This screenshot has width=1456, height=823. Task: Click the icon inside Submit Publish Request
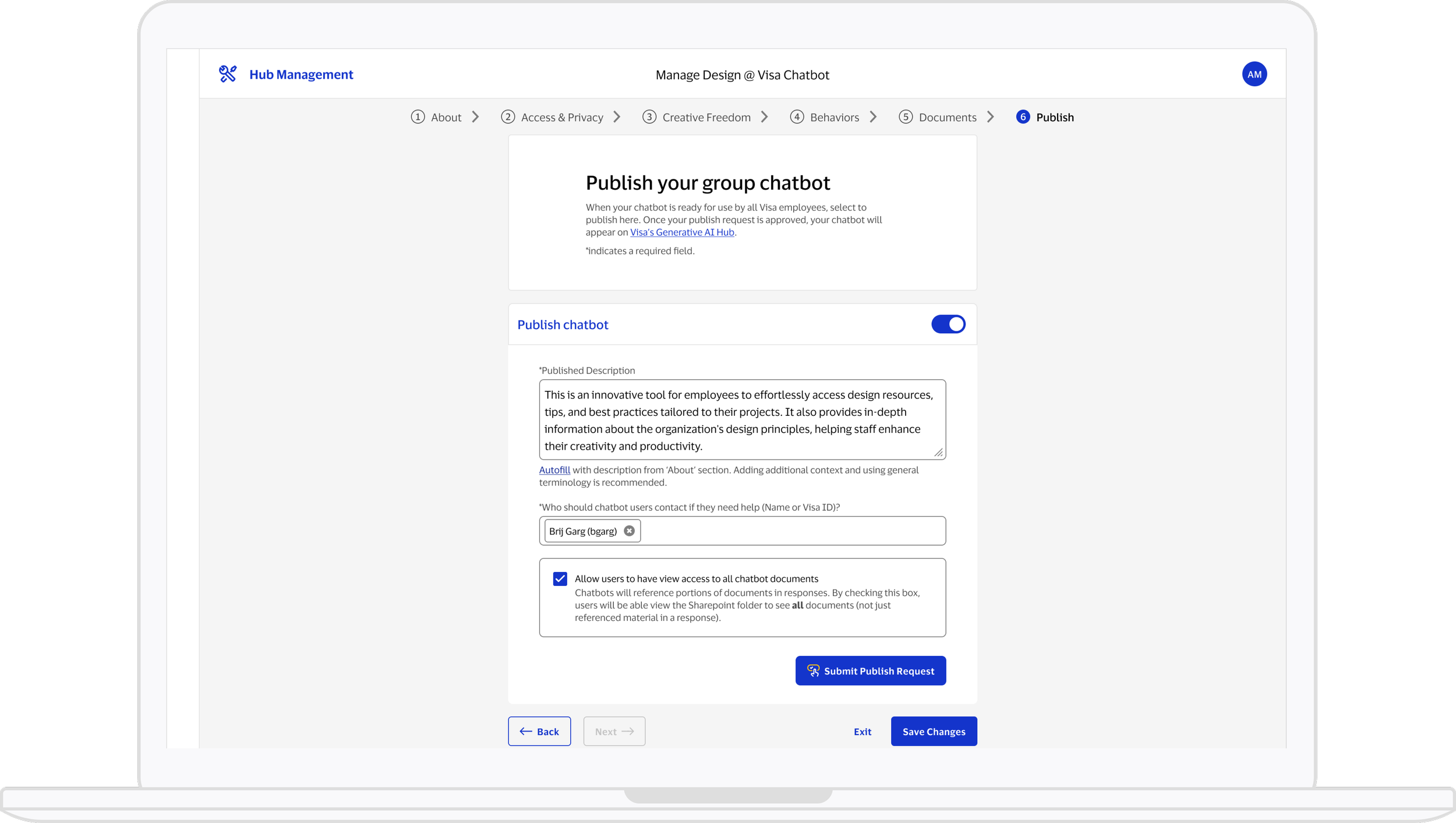813,671
